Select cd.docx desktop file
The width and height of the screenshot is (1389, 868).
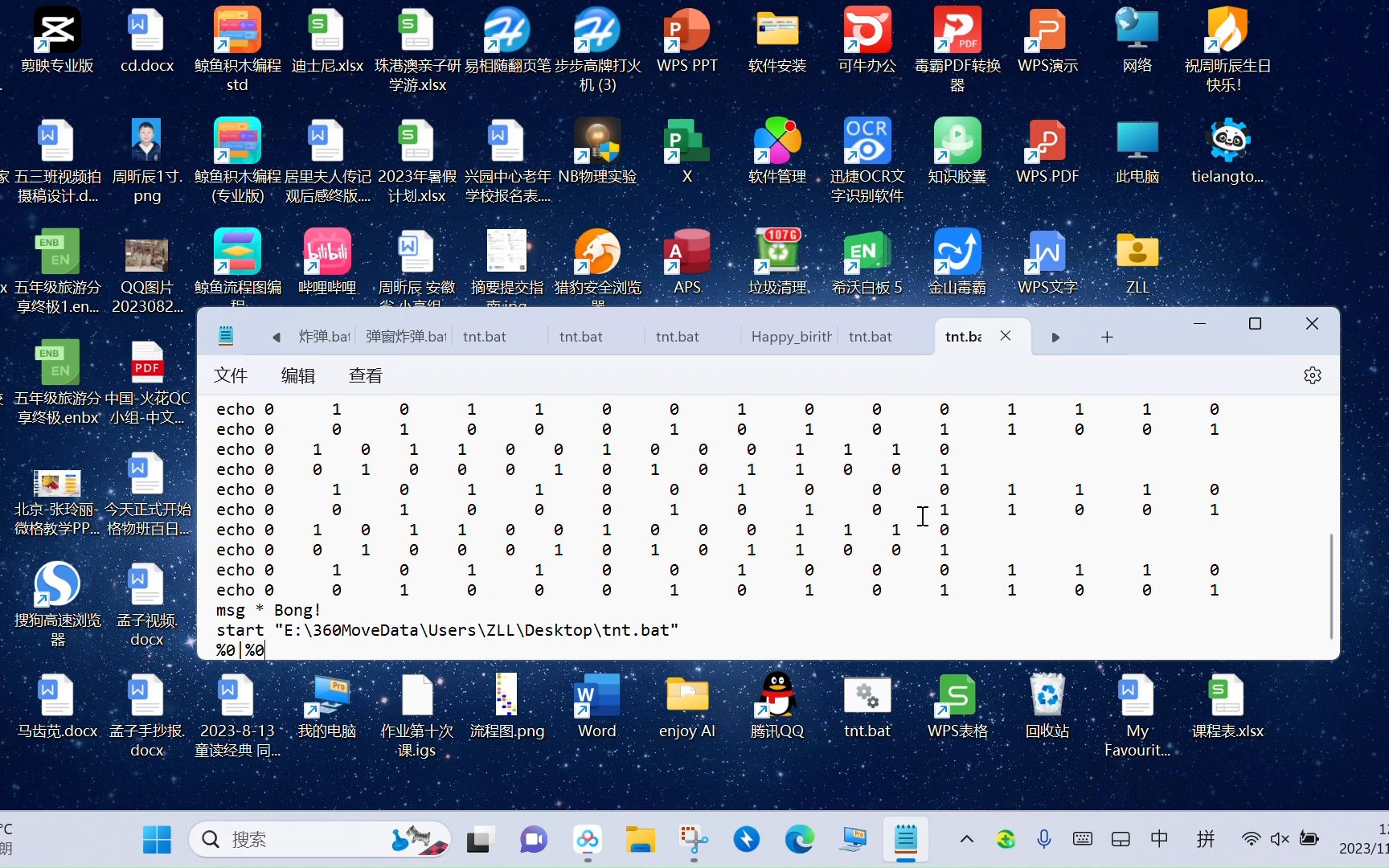coord(147,40)
